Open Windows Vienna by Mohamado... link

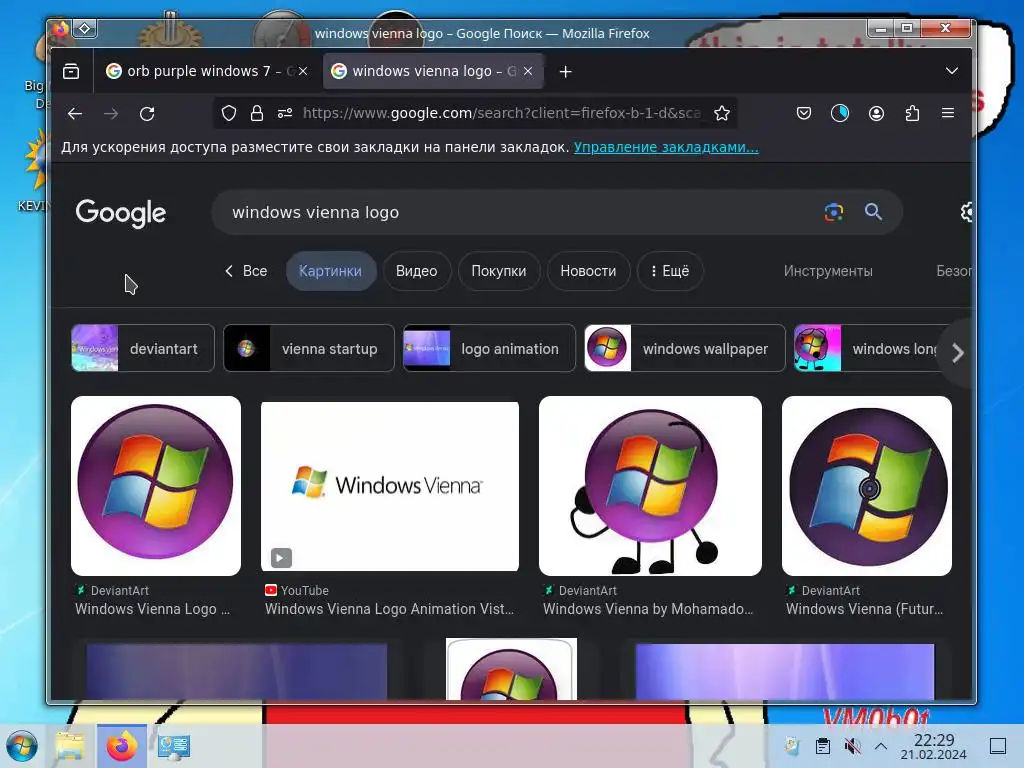coord(648,609)
